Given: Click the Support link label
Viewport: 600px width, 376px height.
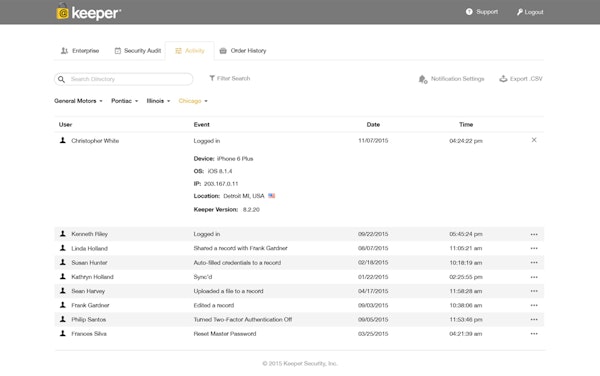Looking at the screenshot, I should pyautogui.click(x=487, y=12).
